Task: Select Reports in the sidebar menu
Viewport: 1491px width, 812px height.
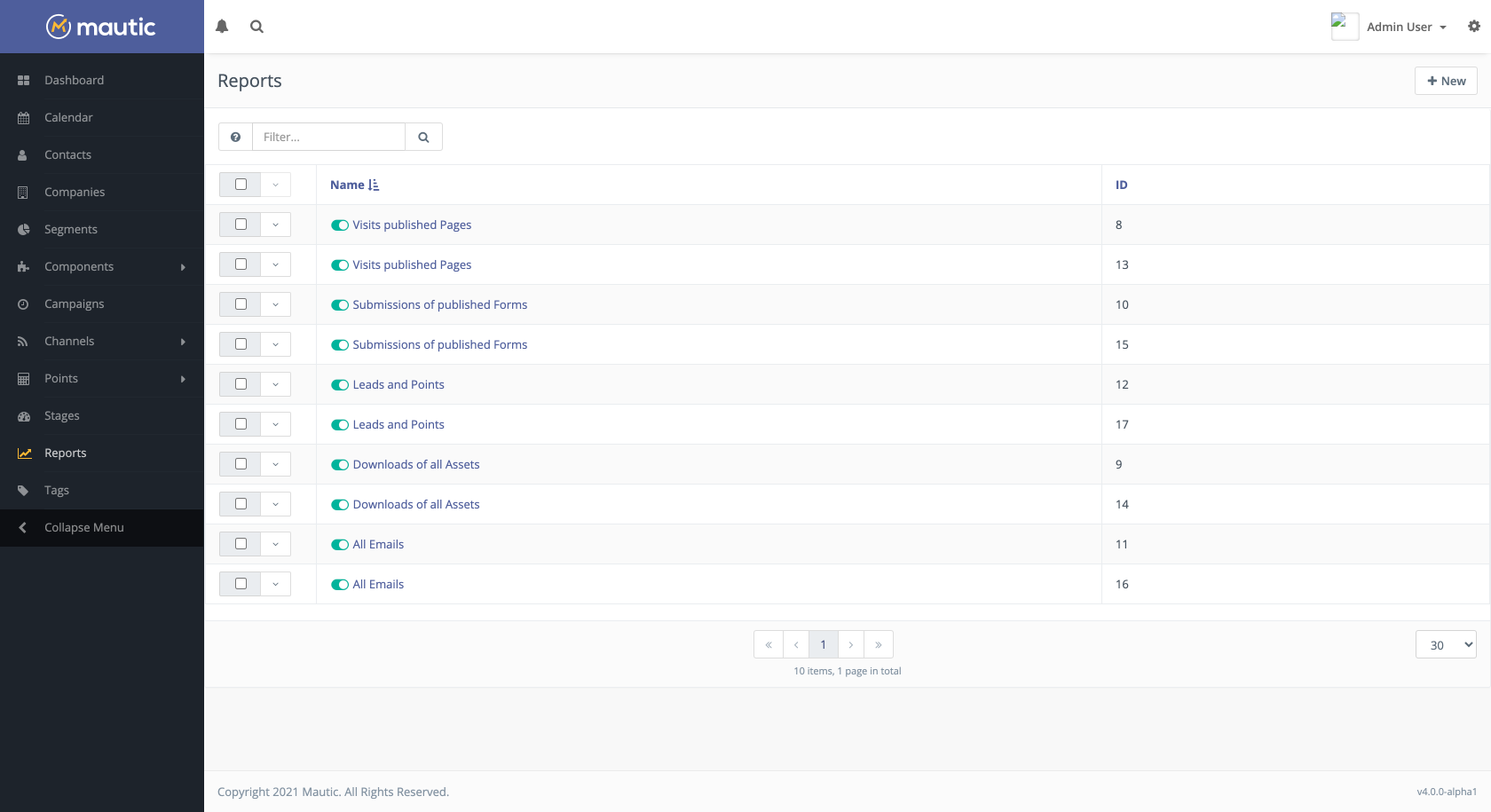Action: (x=65, y=453)
